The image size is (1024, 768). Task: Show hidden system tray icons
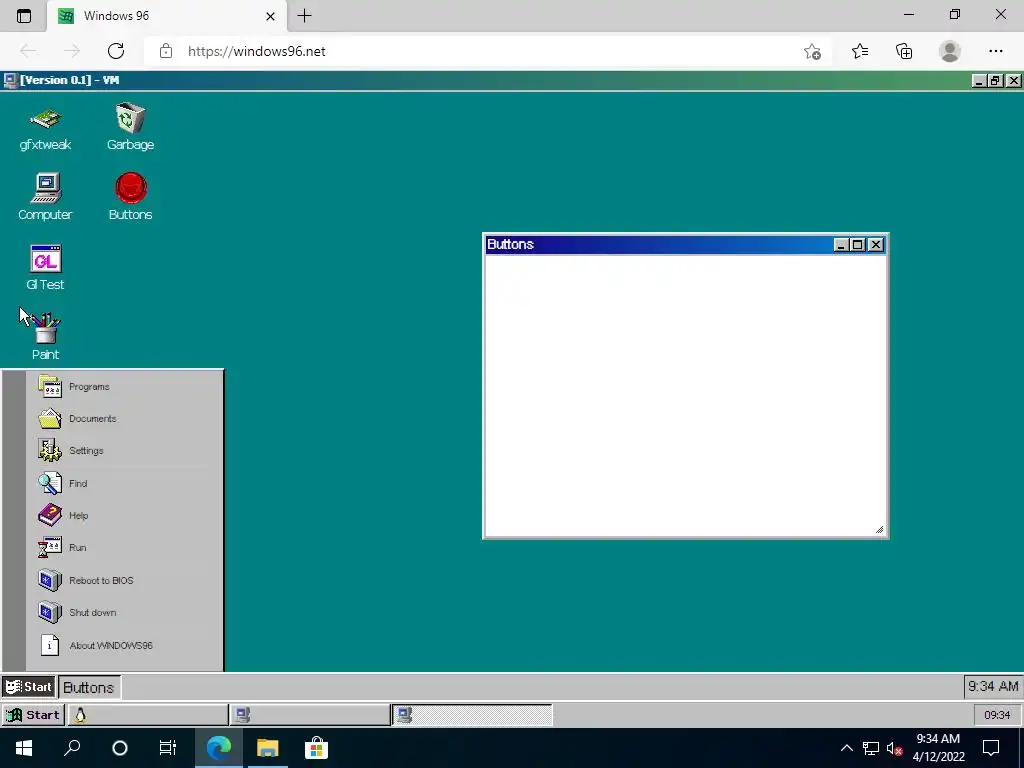pos(846,748)
